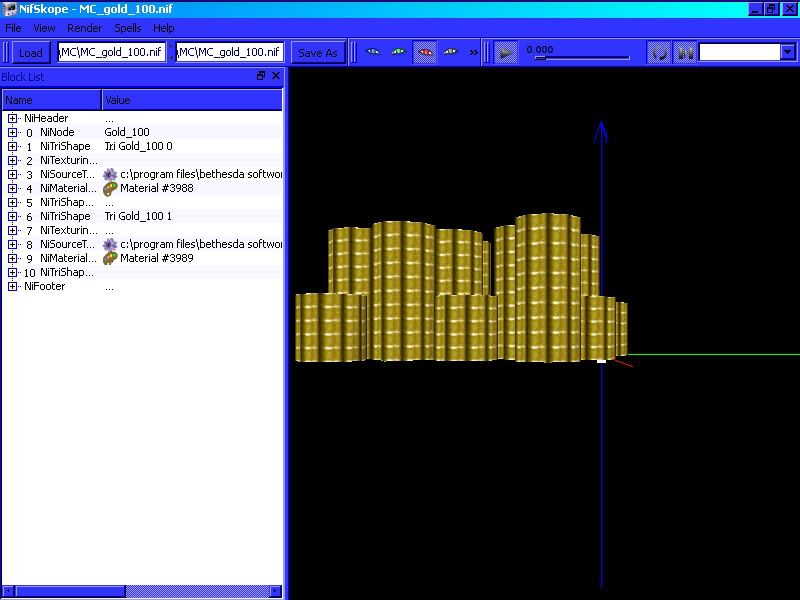Toggle the animation loop button
800x600 pixels.
pos(659,53)
